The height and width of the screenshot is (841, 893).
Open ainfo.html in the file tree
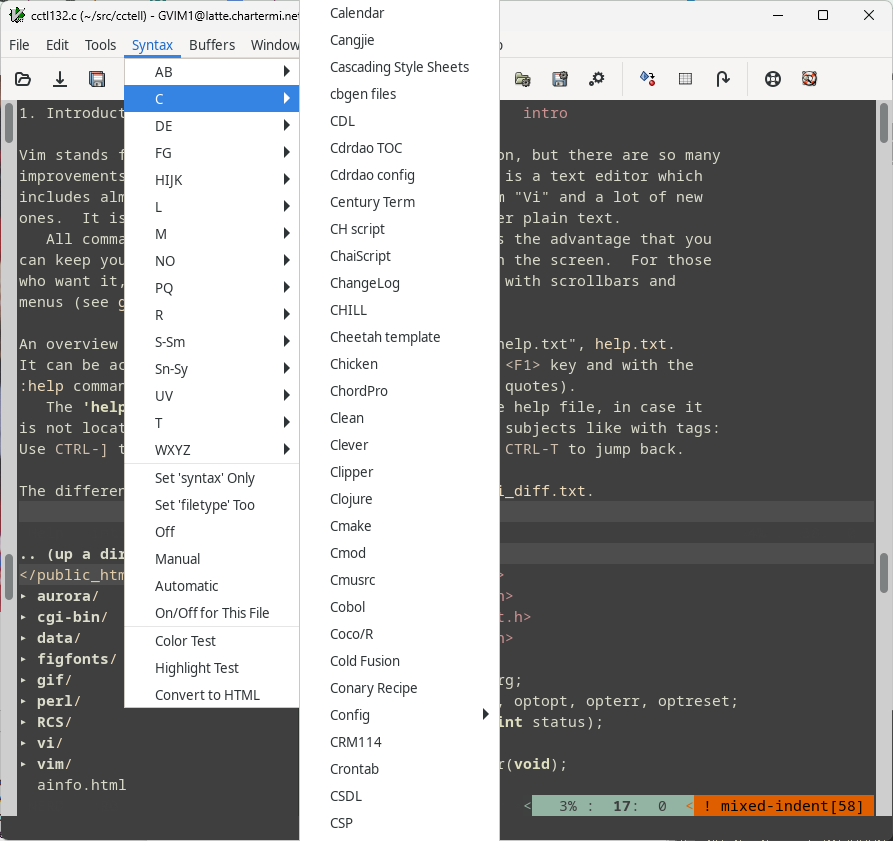tap(81, 785)
